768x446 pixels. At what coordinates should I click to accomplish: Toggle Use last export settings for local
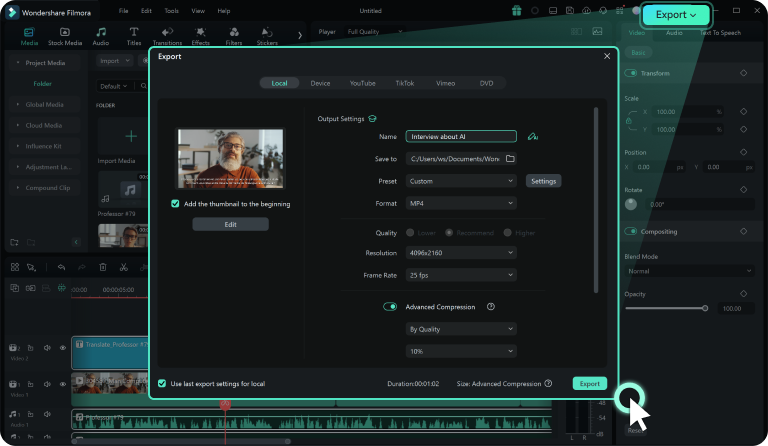(162, 383)
